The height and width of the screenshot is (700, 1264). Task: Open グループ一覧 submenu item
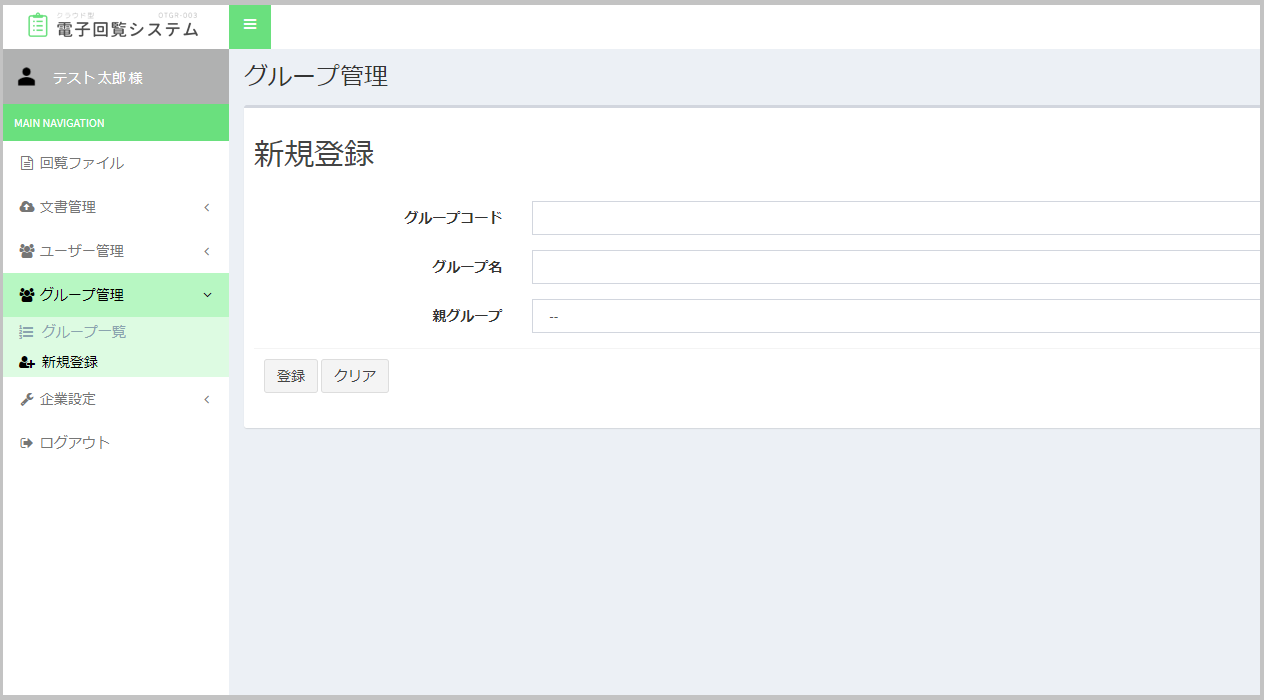(84, 332)
